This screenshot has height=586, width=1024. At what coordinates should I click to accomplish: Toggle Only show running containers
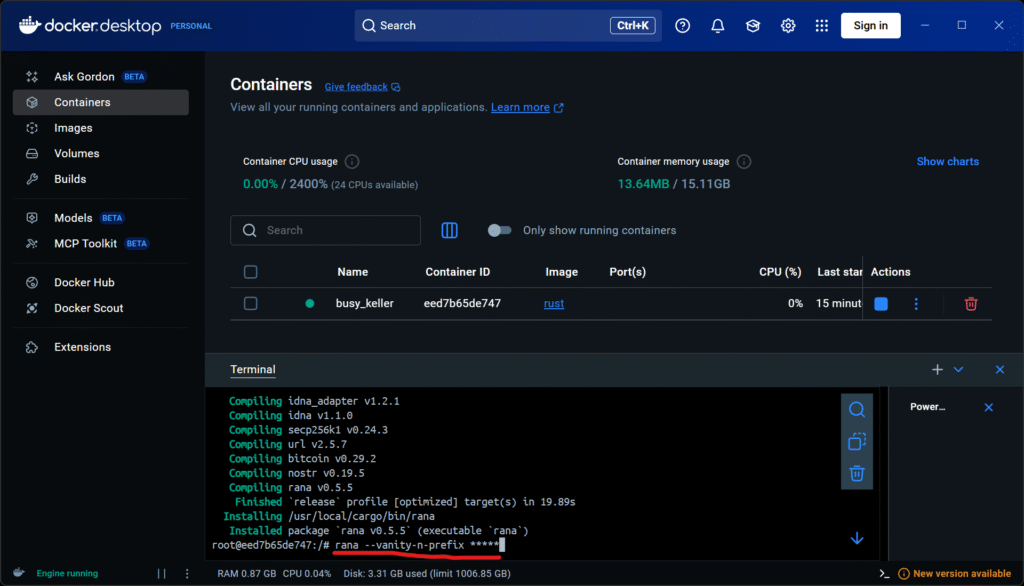pos(499,230)
